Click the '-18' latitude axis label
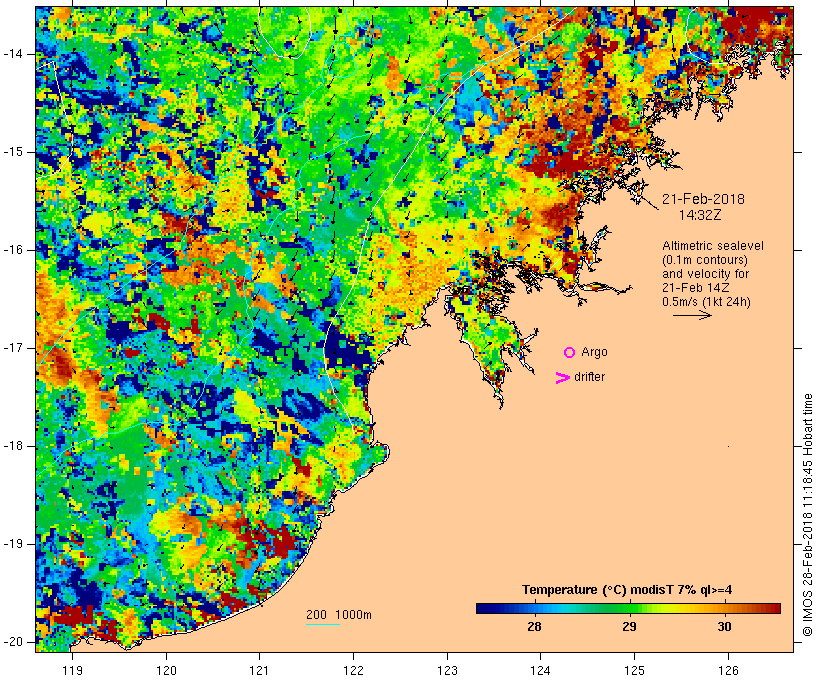Screen dimensions: 820x680 (13, 446)
